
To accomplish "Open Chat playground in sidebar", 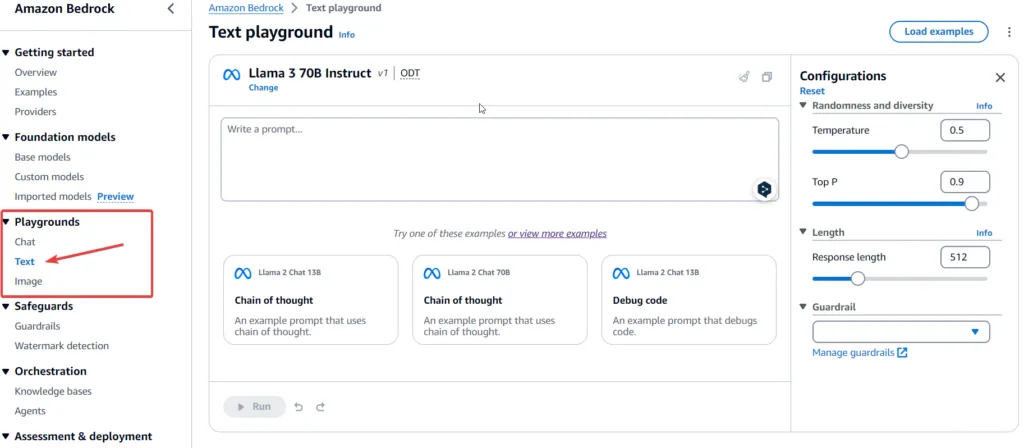I will (25, 242).
